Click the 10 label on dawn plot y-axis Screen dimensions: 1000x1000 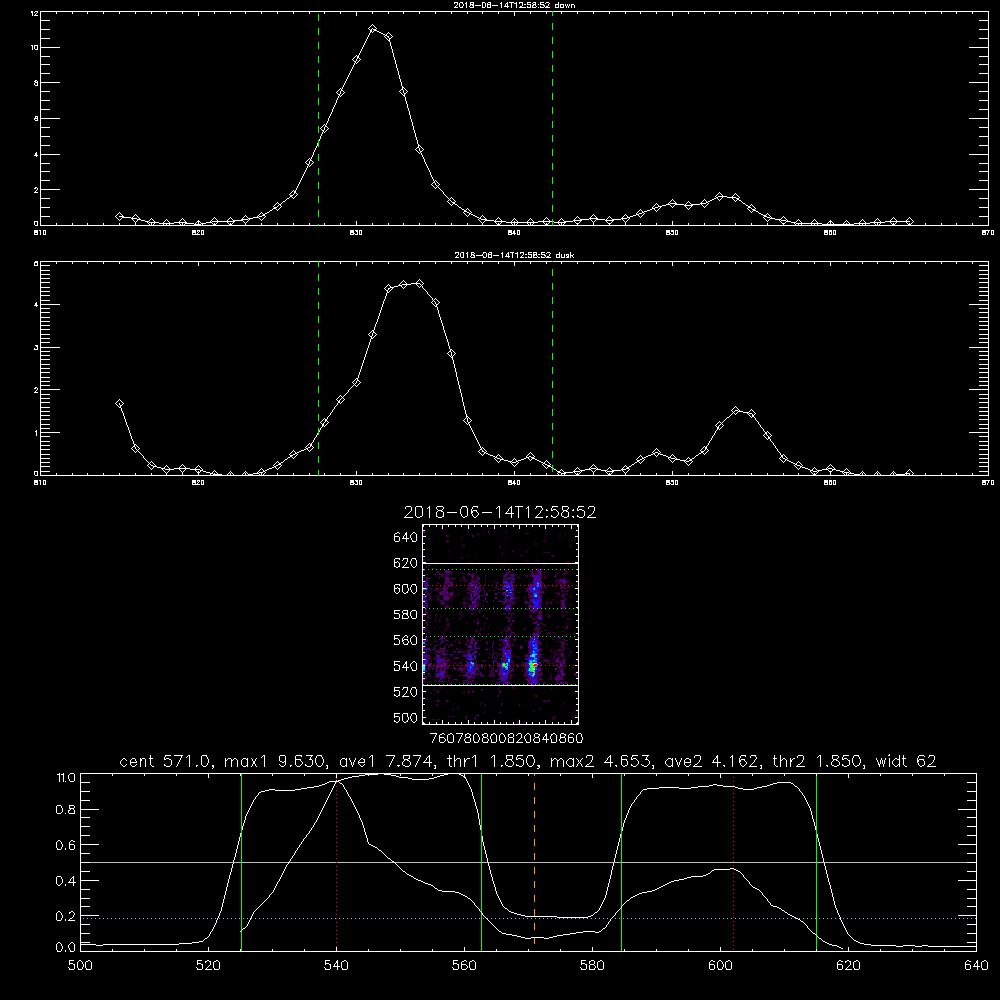click(34, 48)
